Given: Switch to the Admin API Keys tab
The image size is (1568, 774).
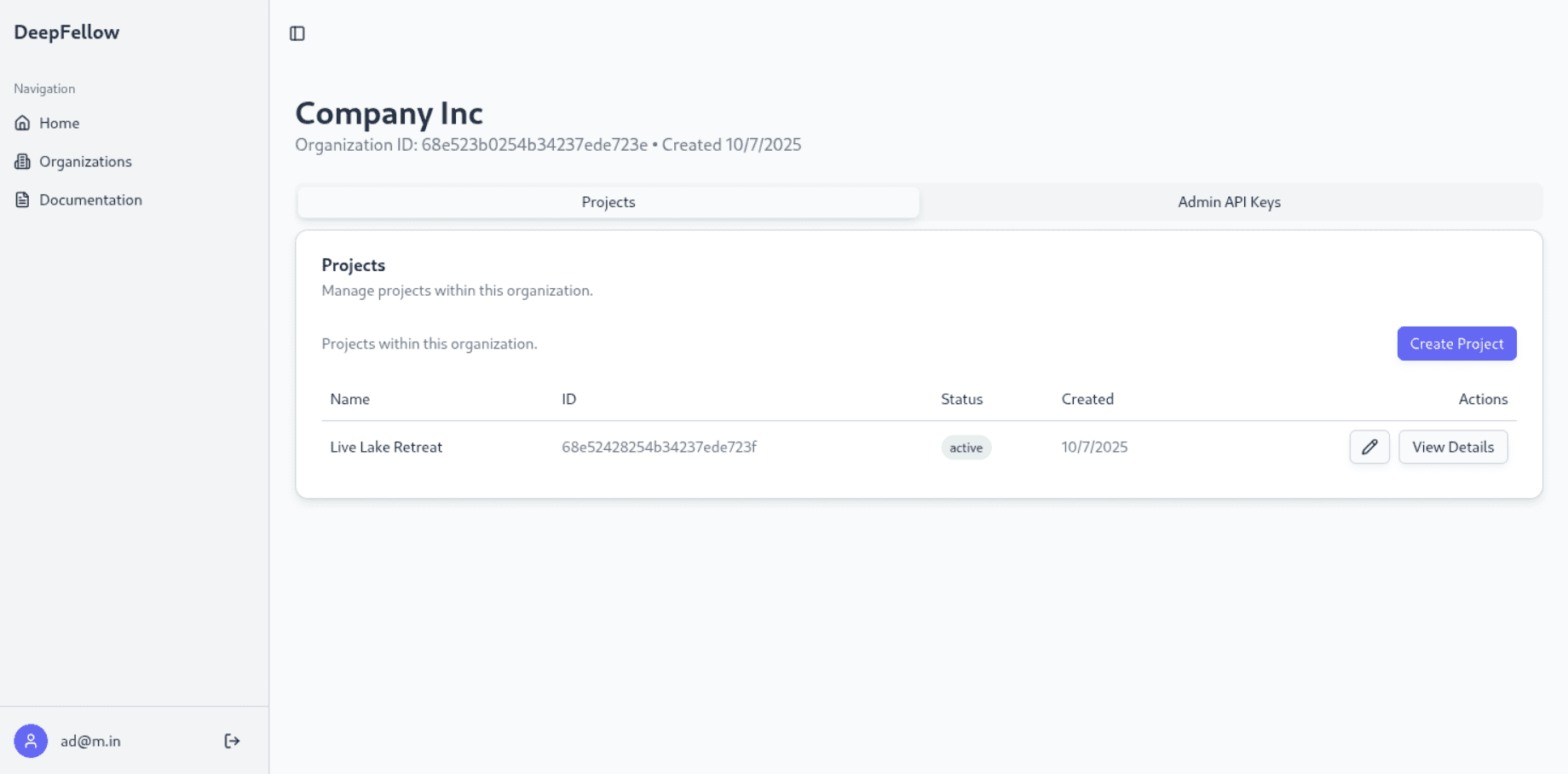Looking at the screenshot, I should pos(1228,202).
